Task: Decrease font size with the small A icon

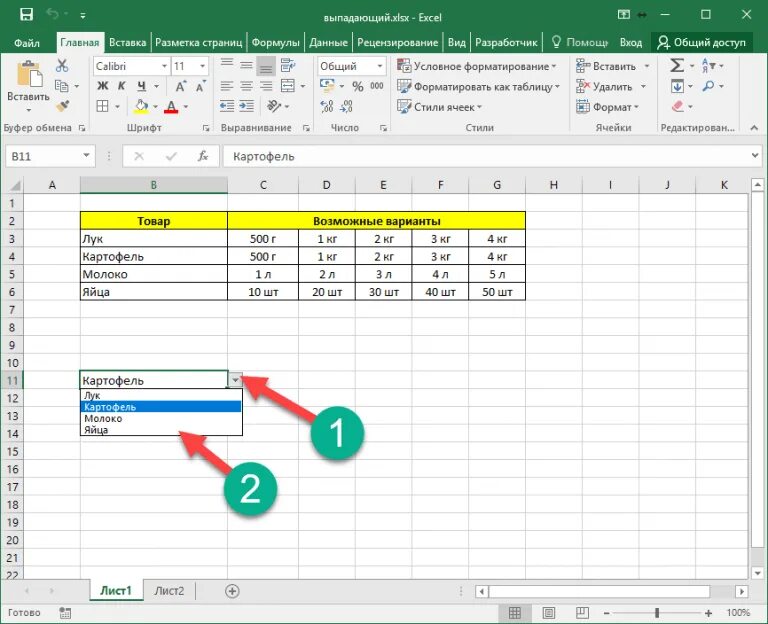Action: click(201, 86)
